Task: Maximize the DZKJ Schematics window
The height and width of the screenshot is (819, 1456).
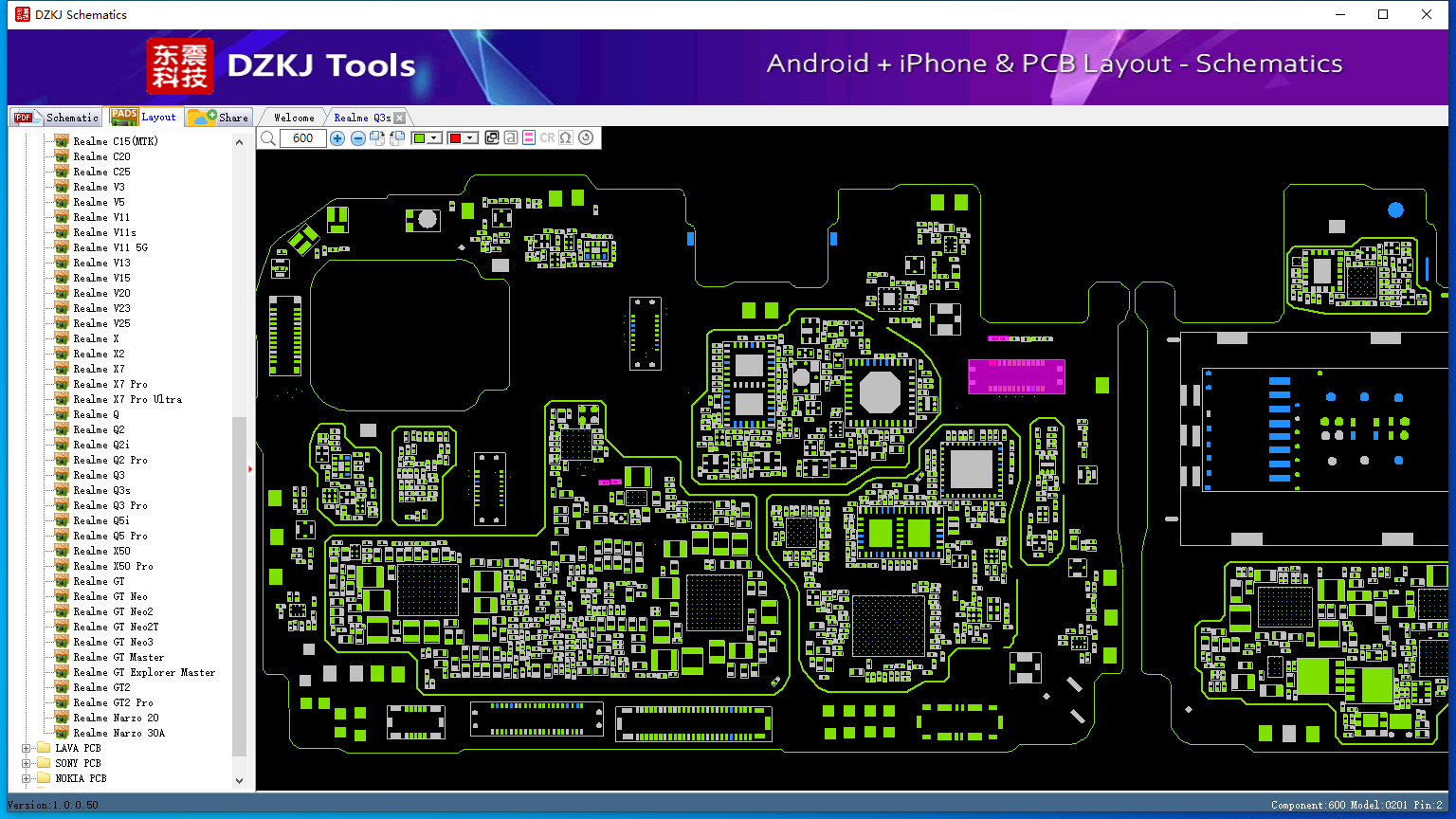Action: 1383,14
